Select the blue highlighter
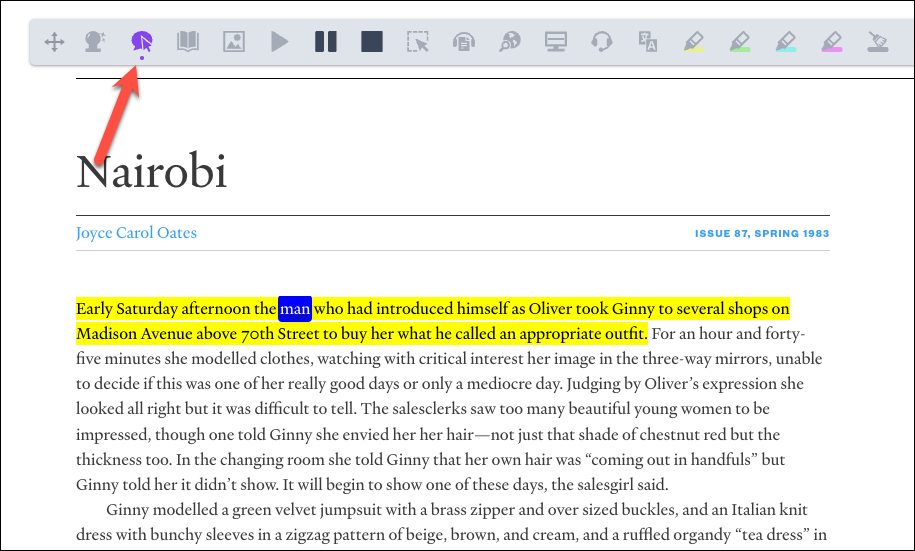 point(786,42)
